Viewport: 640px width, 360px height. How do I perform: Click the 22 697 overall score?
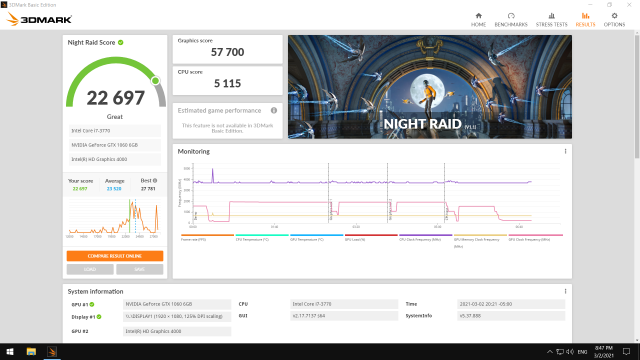coord(116,98)
